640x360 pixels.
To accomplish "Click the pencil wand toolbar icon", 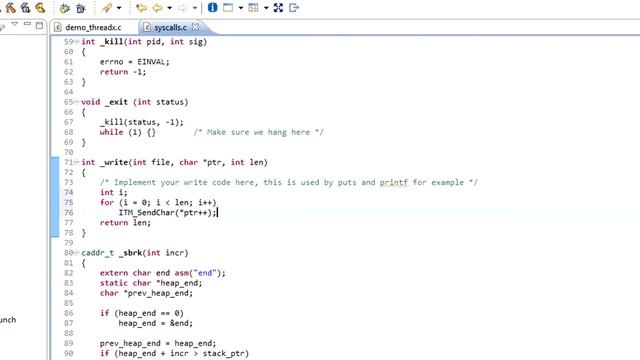I will (x=107, y=8).
